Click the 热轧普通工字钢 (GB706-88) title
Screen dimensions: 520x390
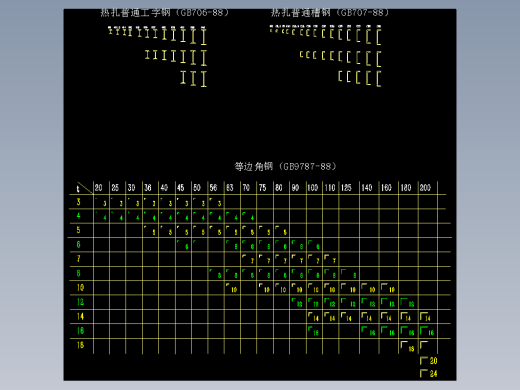(x=165, y=13)
